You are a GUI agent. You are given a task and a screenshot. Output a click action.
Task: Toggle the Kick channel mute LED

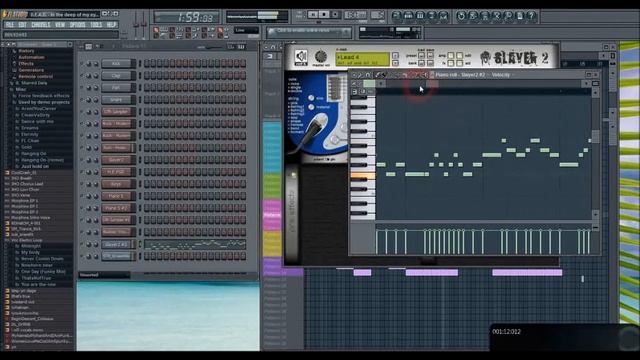pos(82,64)
